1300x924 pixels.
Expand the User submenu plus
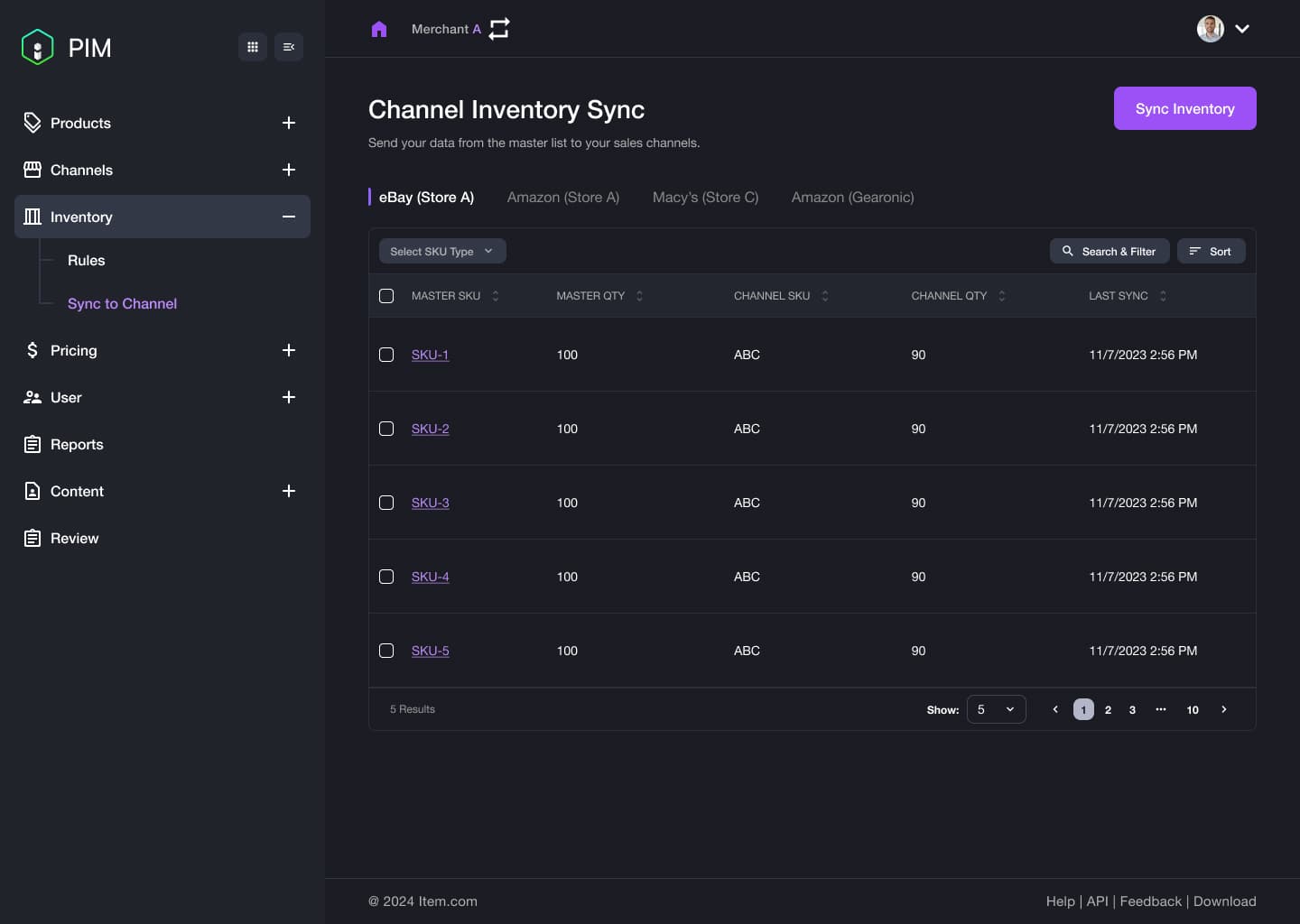click(x=289, y=397)
